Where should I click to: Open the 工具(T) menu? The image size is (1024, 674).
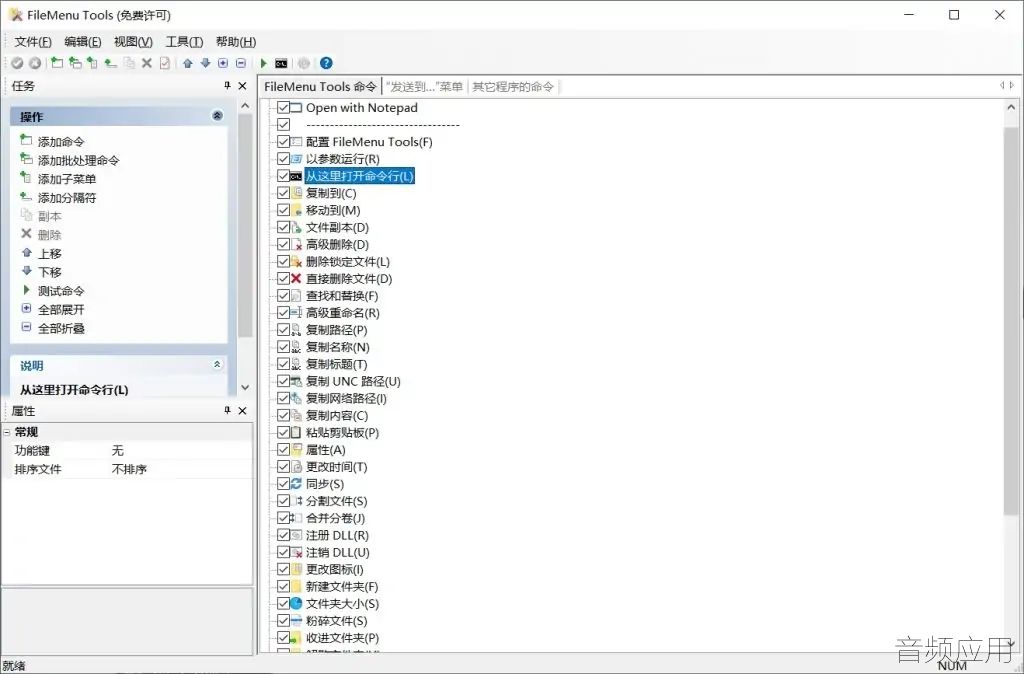point(184,42)
